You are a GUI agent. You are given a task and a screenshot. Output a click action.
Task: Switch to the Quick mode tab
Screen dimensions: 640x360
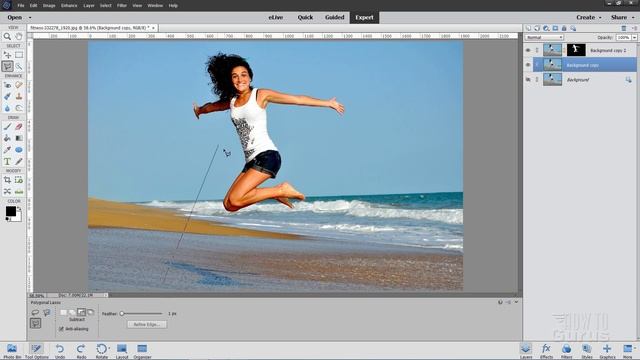click(305, 17)
